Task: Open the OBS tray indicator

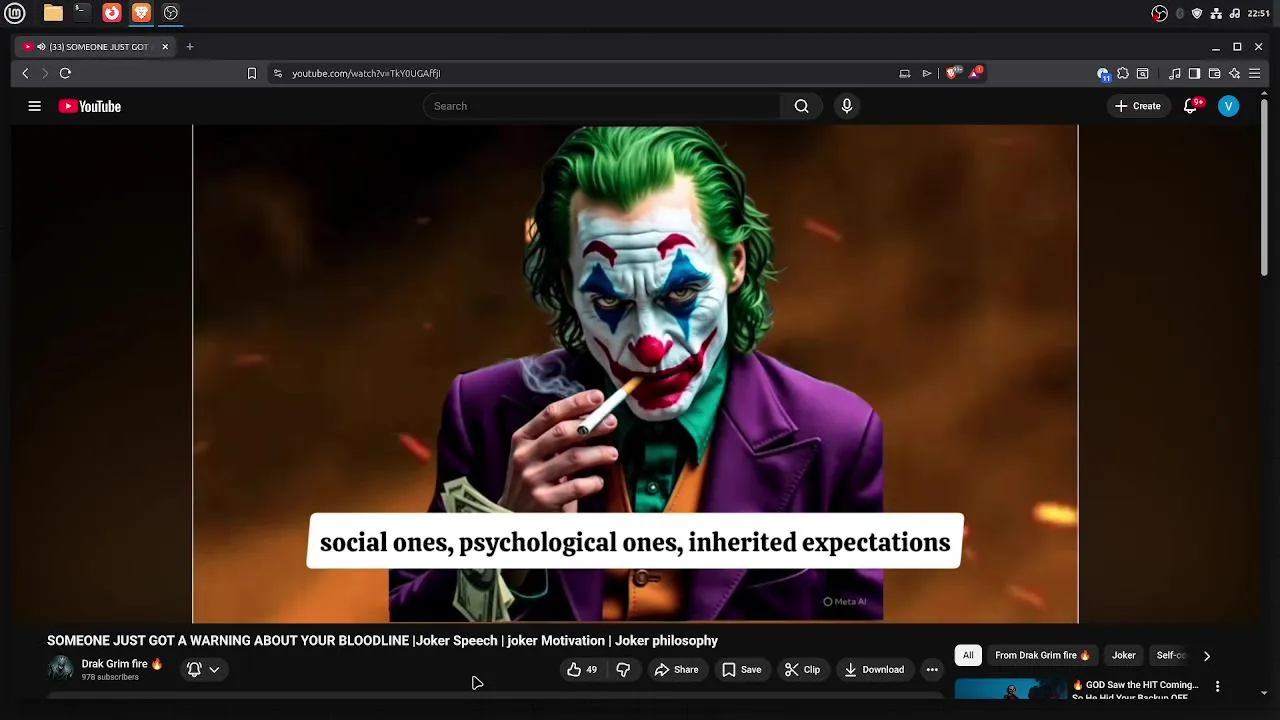Action: pyautogui.click(x=1160, y=13)
